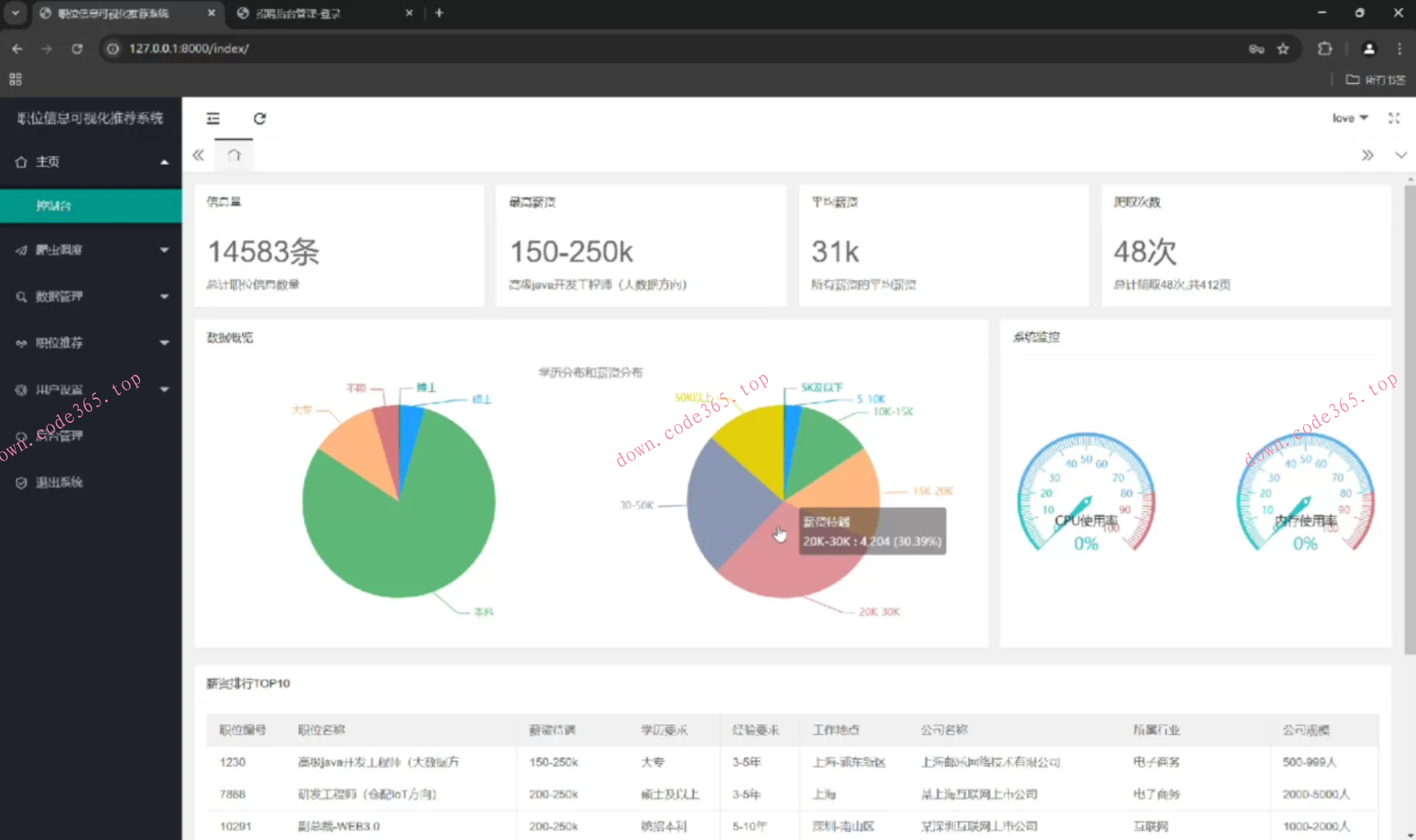Click the paper-plane icon sidebar item
The height and width of the screenshot is (840, 1416).
[90, 250]
